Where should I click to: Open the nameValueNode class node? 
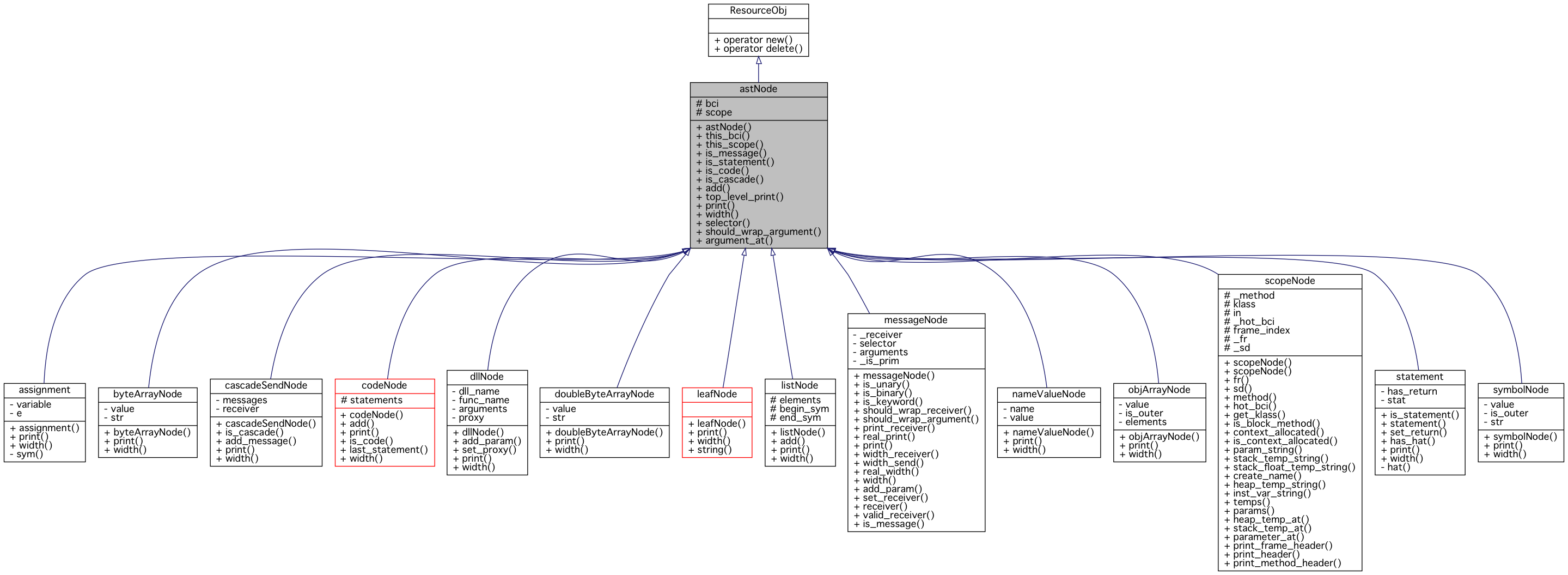click(1048, 394)
